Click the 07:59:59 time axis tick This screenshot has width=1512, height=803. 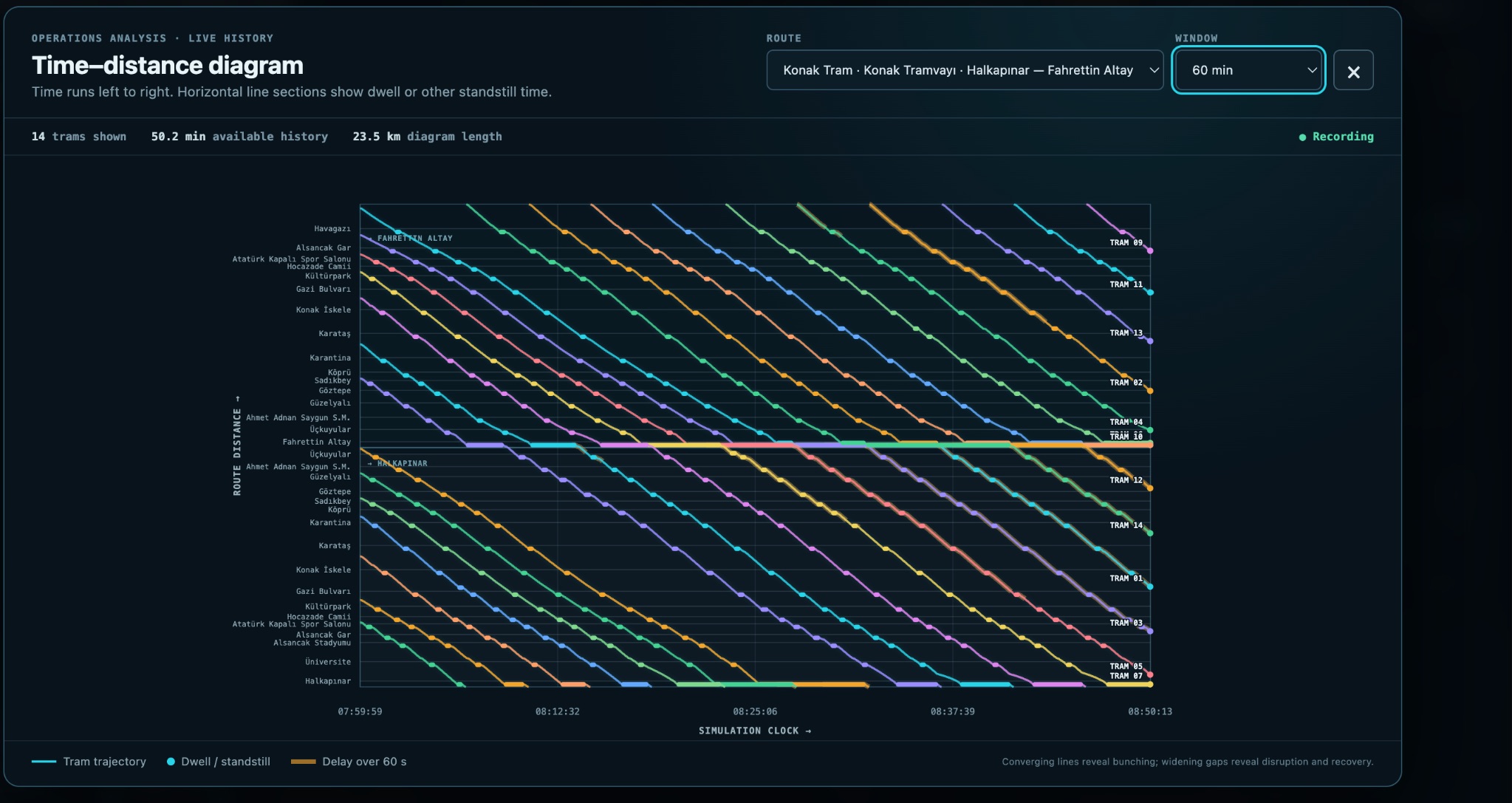click(360, 711)
